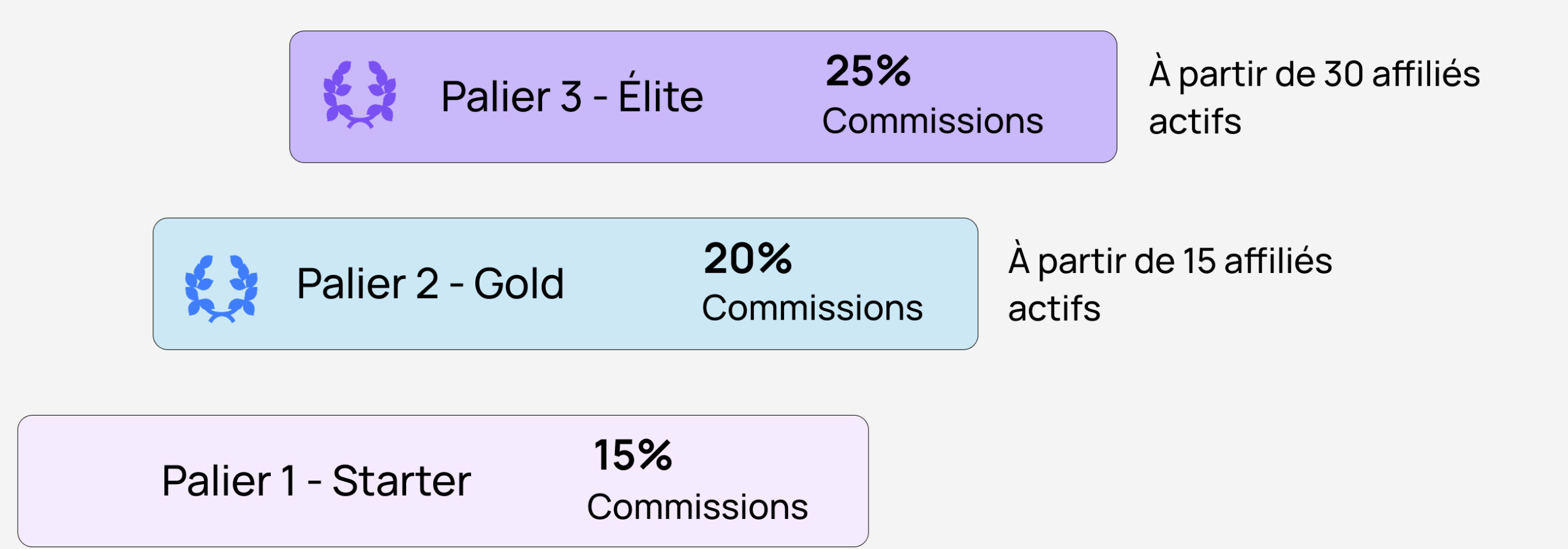The height and width of the screenshot is (549, 1568).
Task: Click Commissions label in Starter tier
Action: [x=697, y=507]
